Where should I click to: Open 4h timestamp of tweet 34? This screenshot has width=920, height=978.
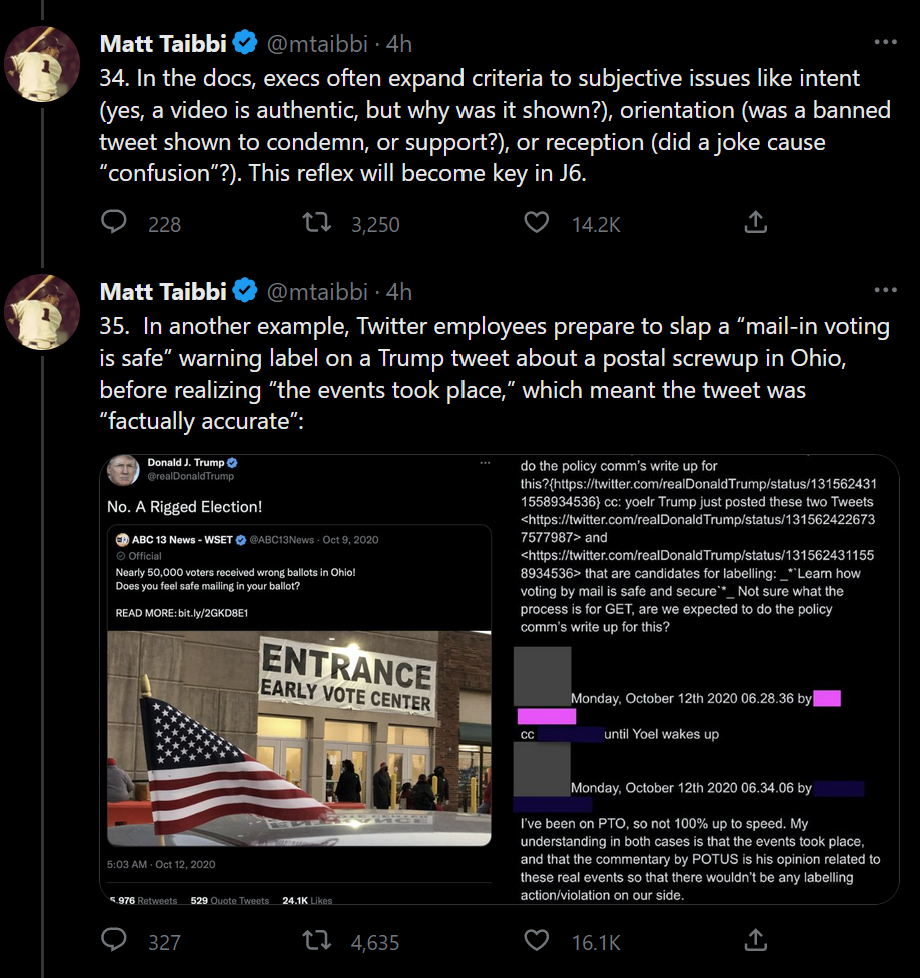(x=399, y=44)
